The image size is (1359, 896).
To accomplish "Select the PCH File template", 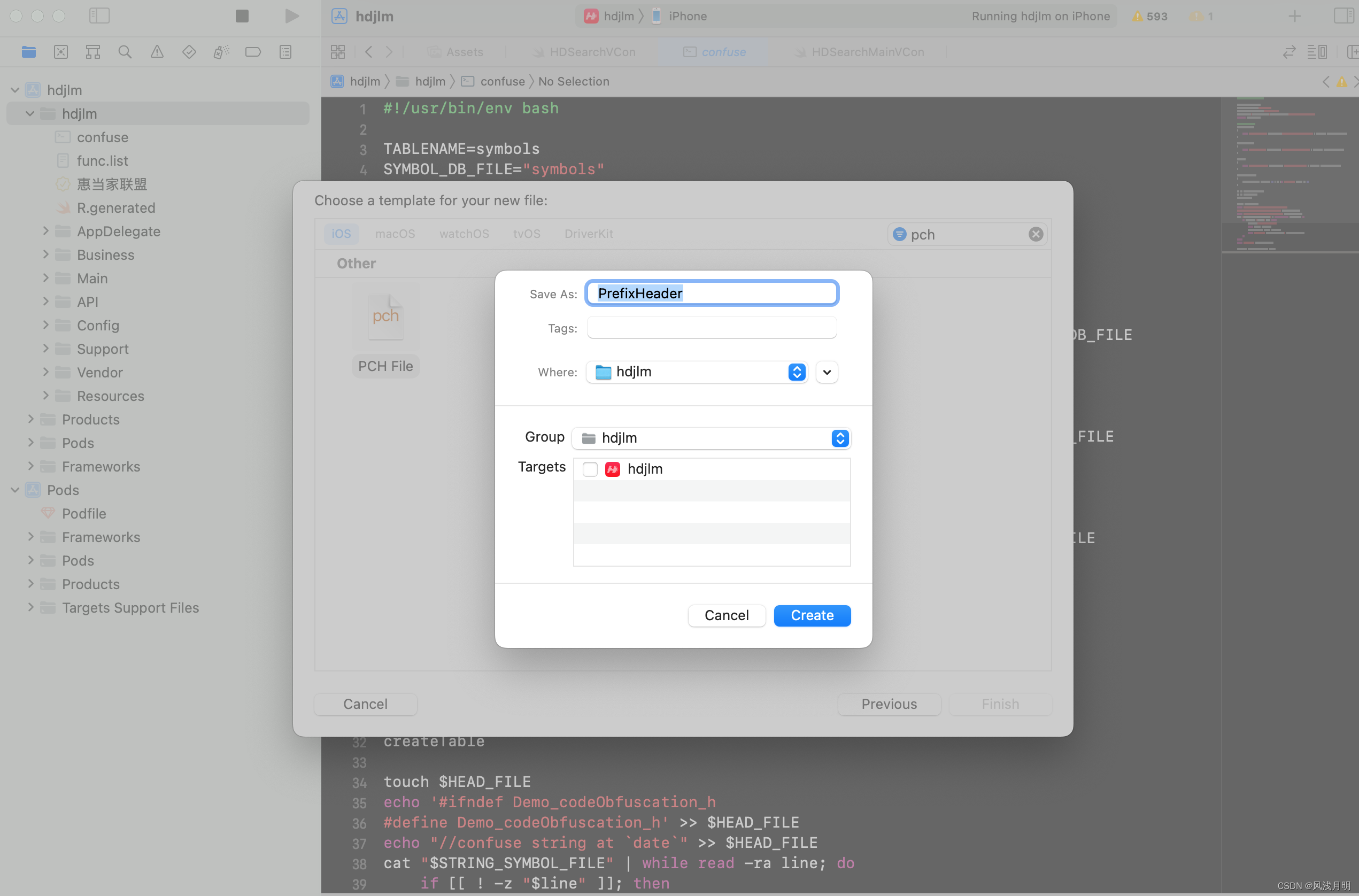I will click(386, 331).
